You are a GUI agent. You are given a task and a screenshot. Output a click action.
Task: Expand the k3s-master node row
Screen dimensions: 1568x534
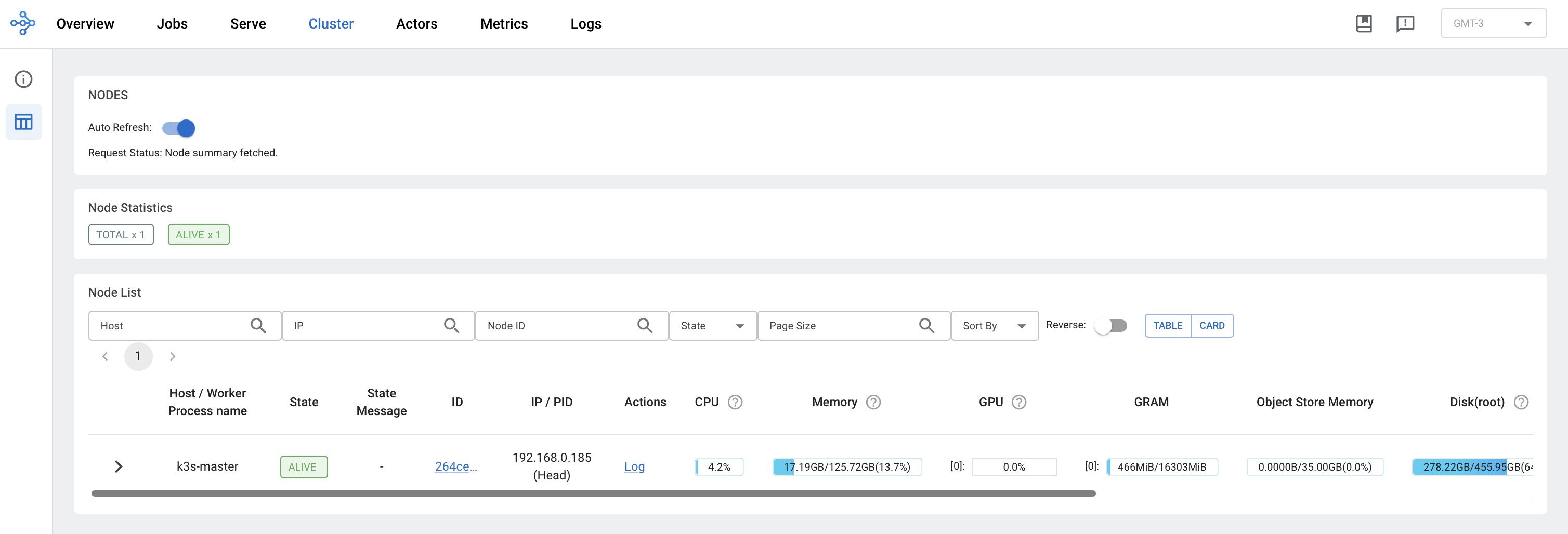click(x=118, y=466)
